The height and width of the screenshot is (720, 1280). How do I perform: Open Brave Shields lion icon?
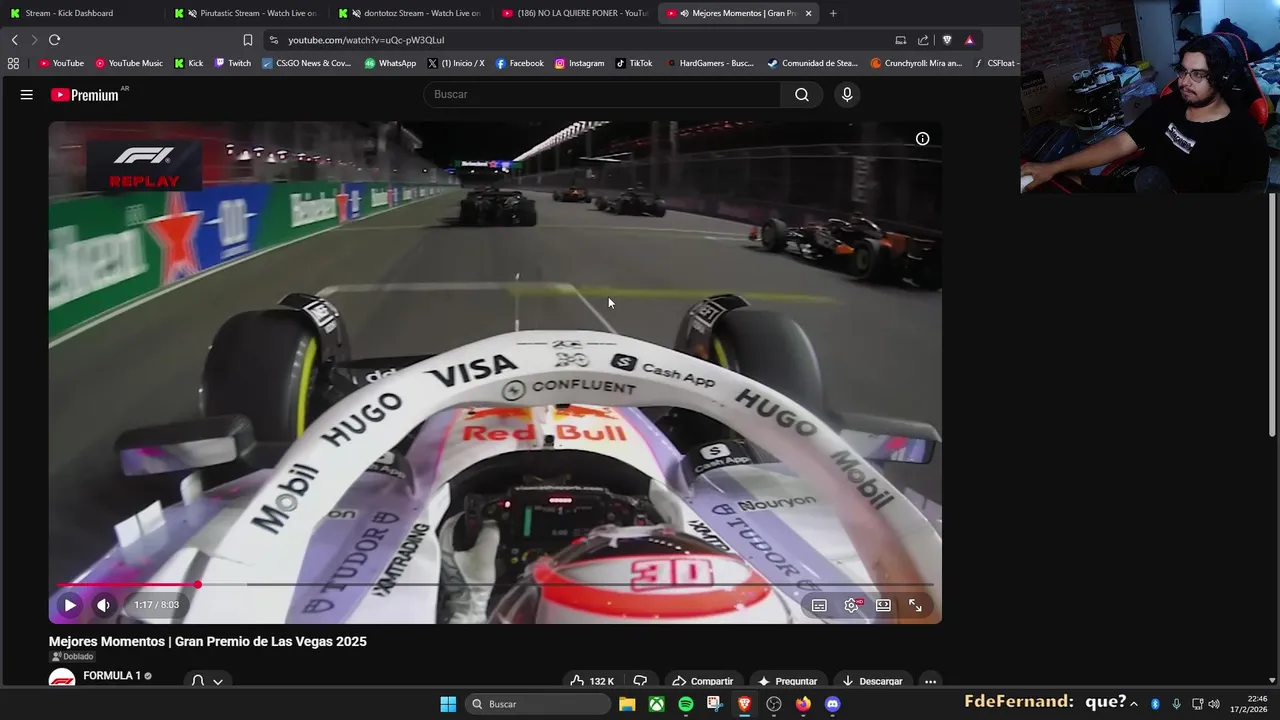[947, 40]
